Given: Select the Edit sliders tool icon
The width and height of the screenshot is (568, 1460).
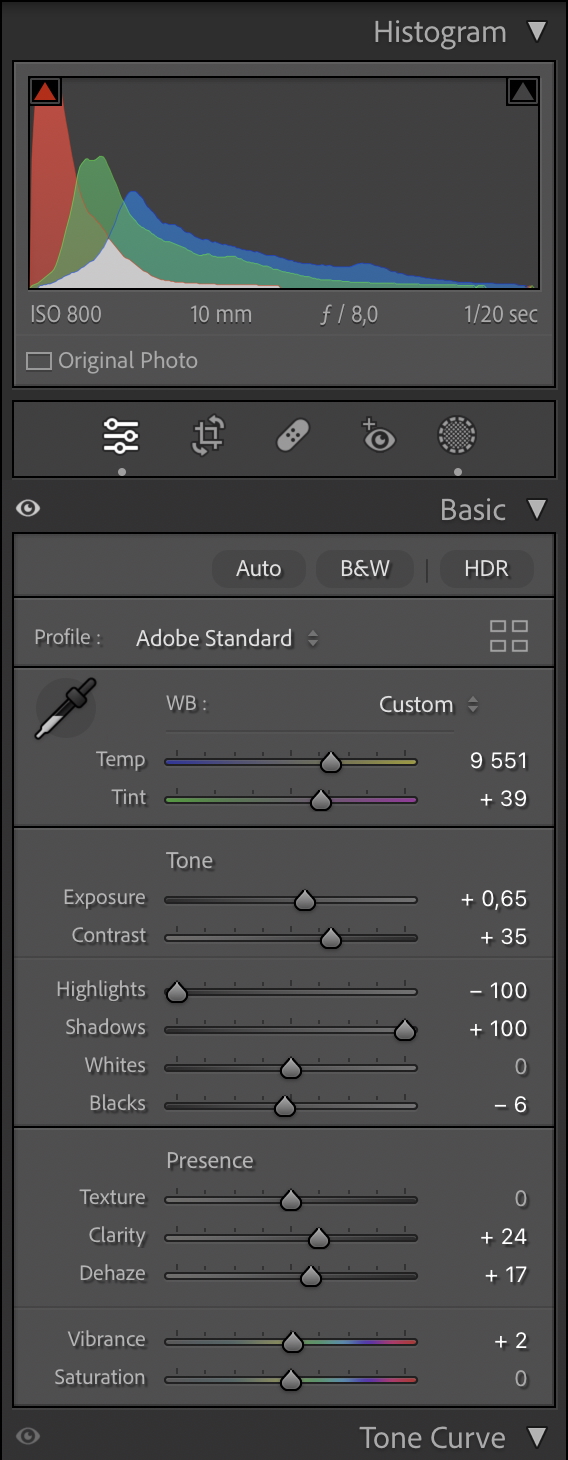Looking at the screenshot, I should tap(122, 436).
